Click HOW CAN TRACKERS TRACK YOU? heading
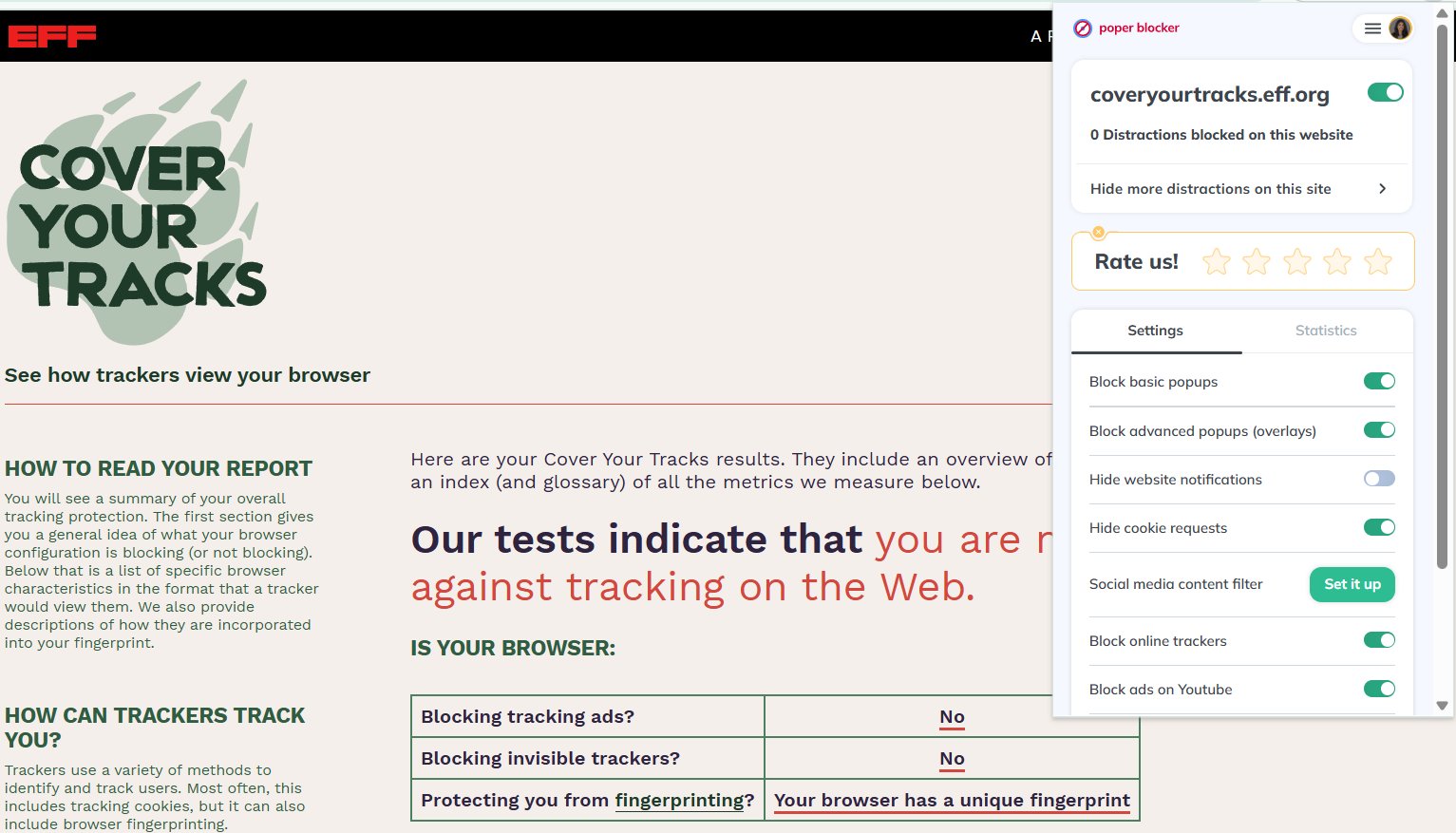This screenshot has width=1456, height=833. tap(155, 728)
